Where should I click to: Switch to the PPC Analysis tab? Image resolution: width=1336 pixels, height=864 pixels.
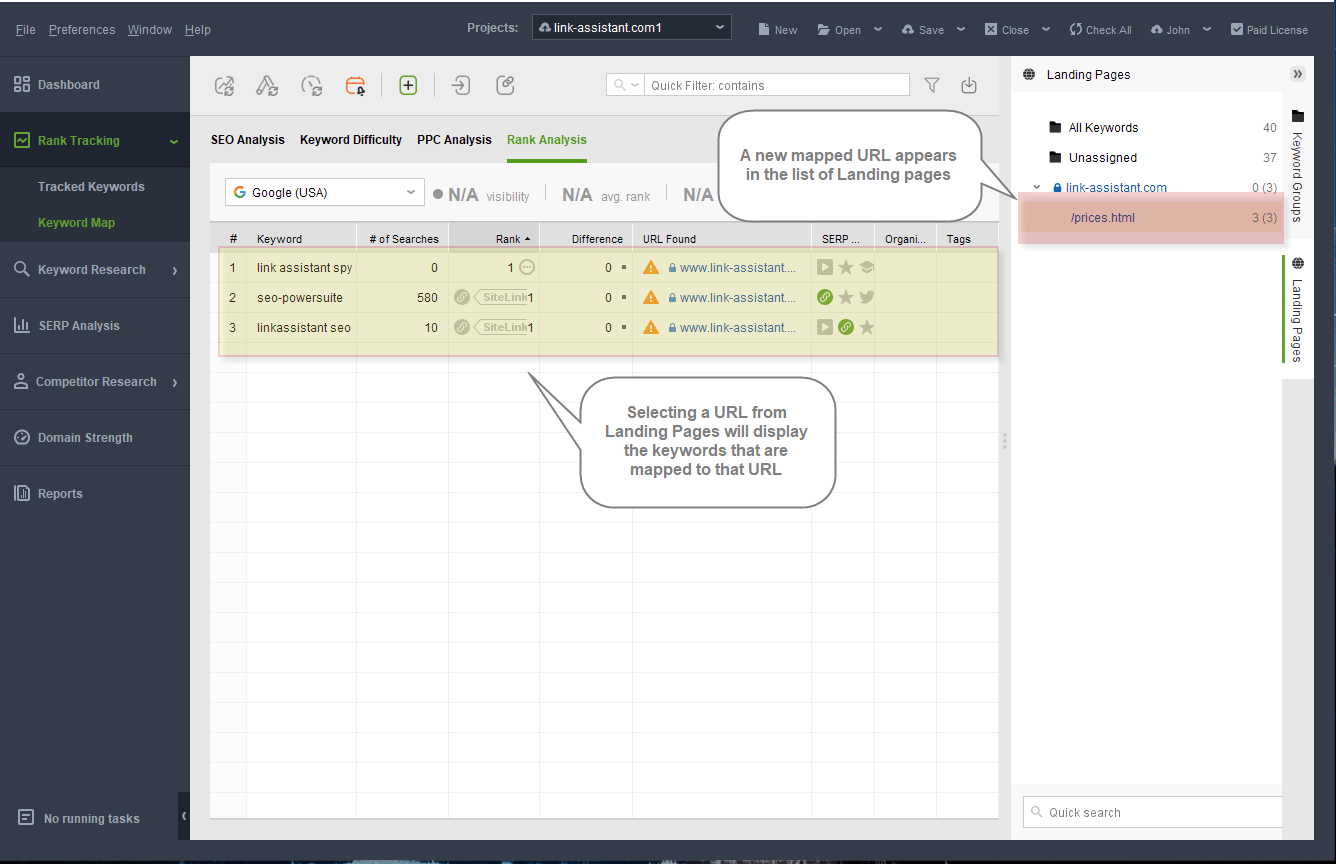454,140
